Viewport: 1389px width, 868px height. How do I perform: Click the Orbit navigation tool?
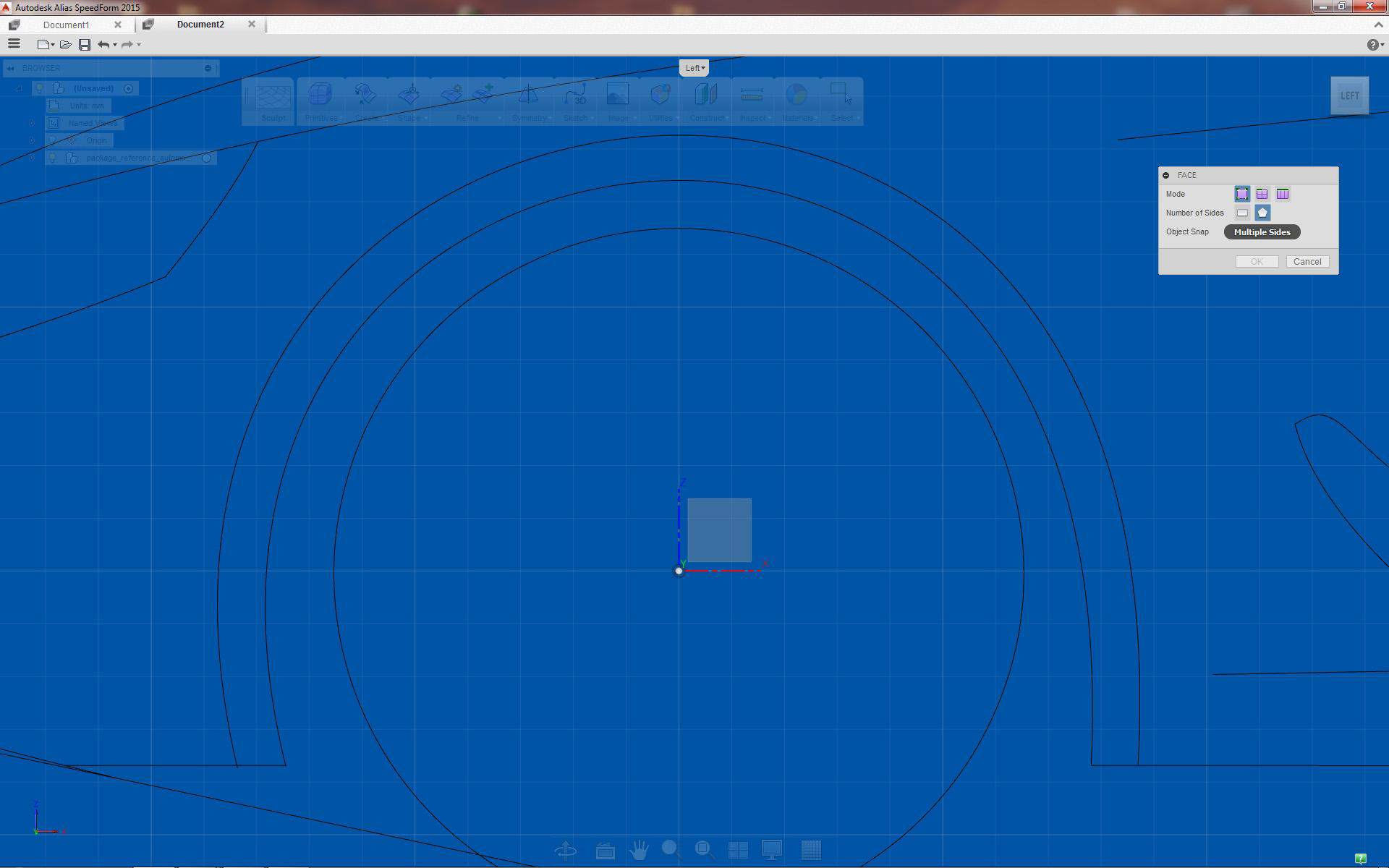click(566, 850)
